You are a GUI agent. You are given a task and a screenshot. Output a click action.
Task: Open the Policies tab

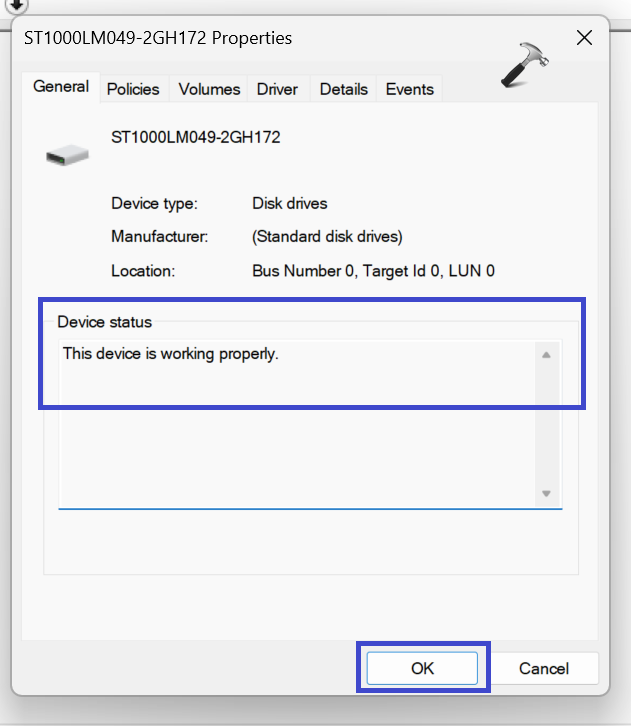point(133,89)
